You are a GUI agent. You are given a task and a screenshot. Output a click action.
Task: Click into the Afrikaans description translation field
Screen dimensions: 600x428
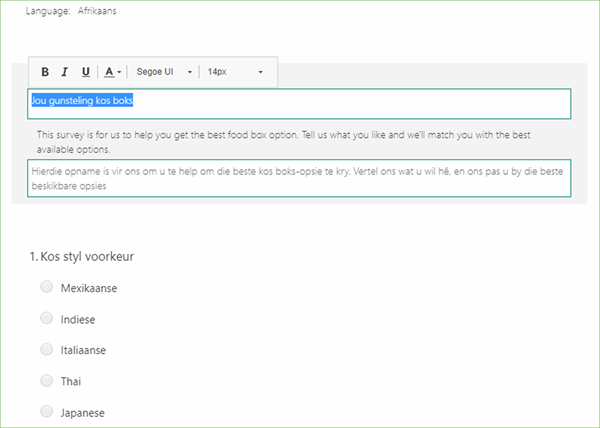point(298,179)
